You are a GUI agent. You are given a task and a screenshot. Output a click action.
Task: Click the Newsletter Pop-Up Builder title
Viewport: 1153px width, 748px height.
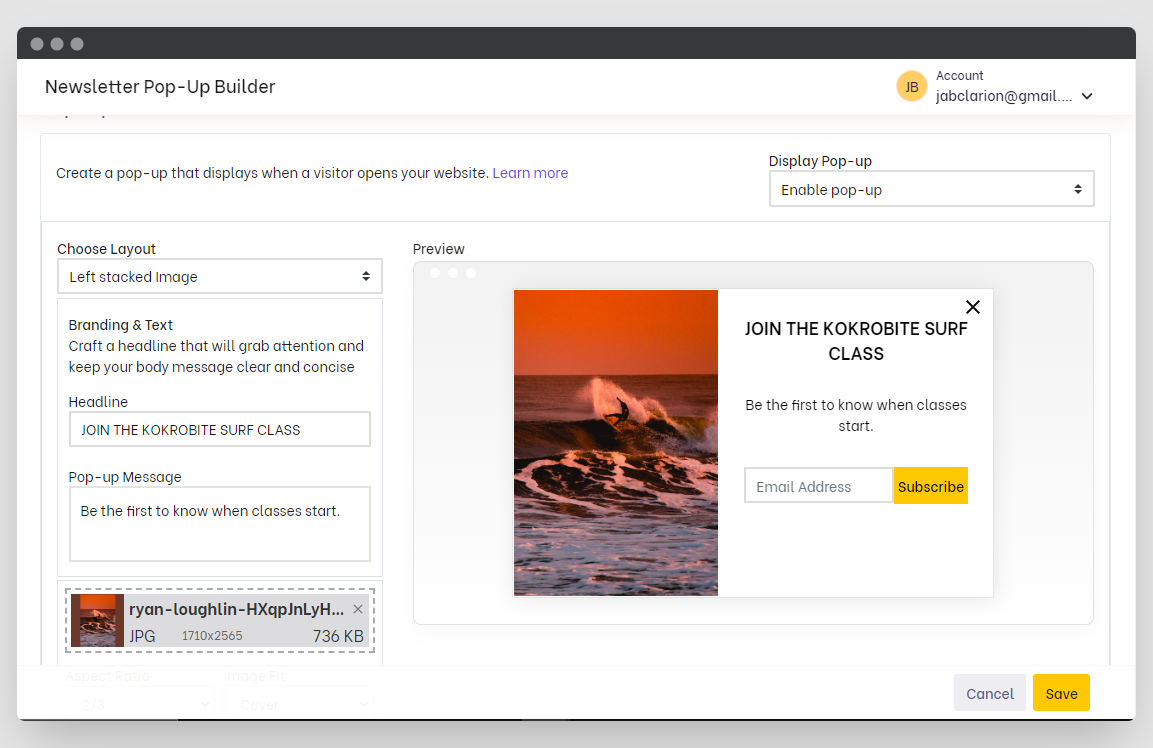(160, 87)
